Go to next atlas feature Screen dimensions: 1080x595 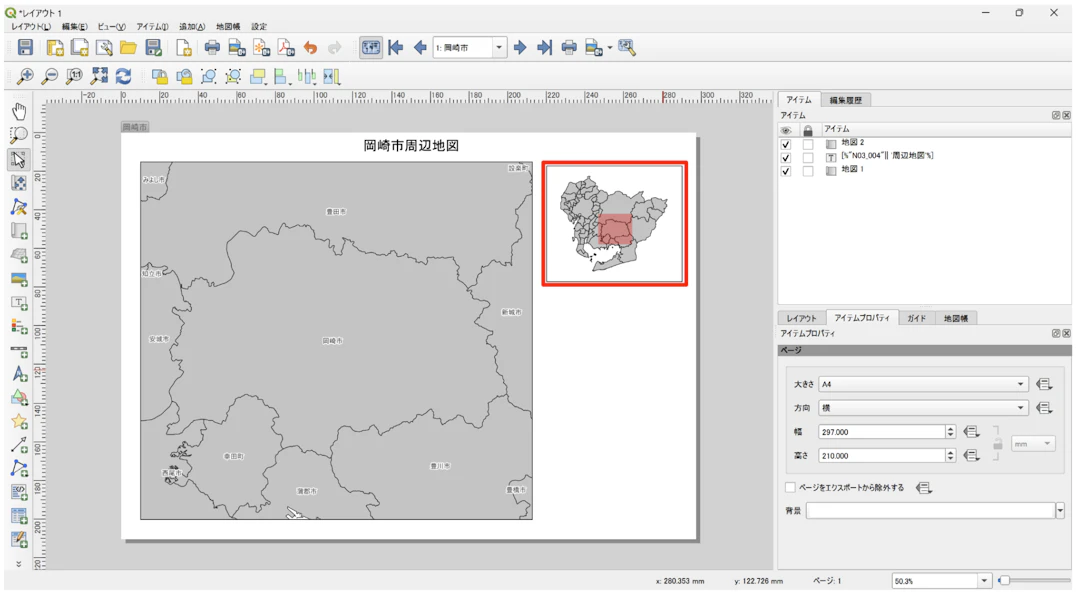520,47
